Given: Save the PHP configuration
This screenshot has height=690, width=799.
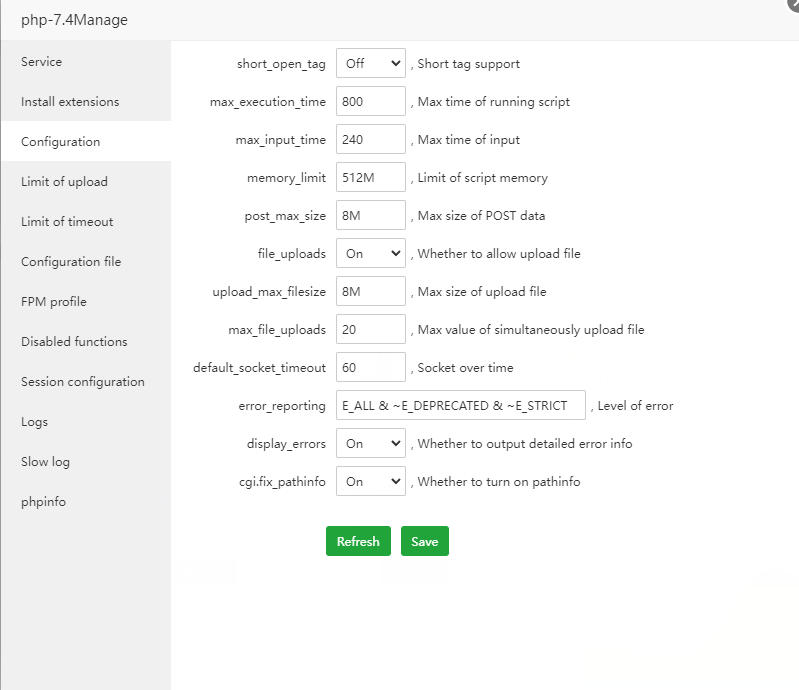Looking at the screenshot, I should 425,541.
